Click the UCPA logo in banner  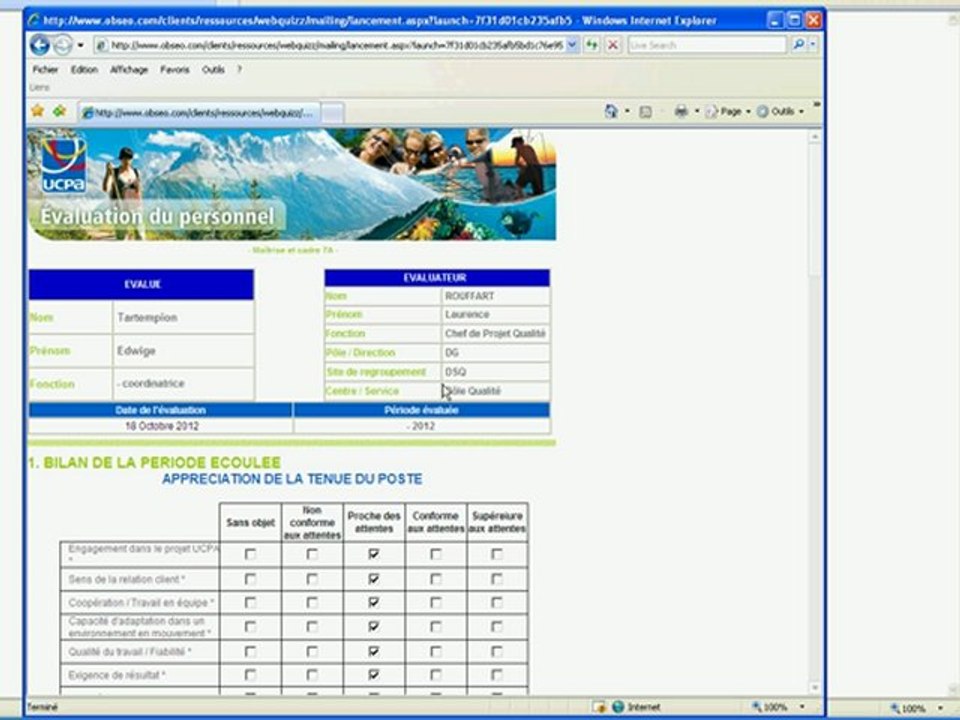pyautogui.click(x=64, y=165)
